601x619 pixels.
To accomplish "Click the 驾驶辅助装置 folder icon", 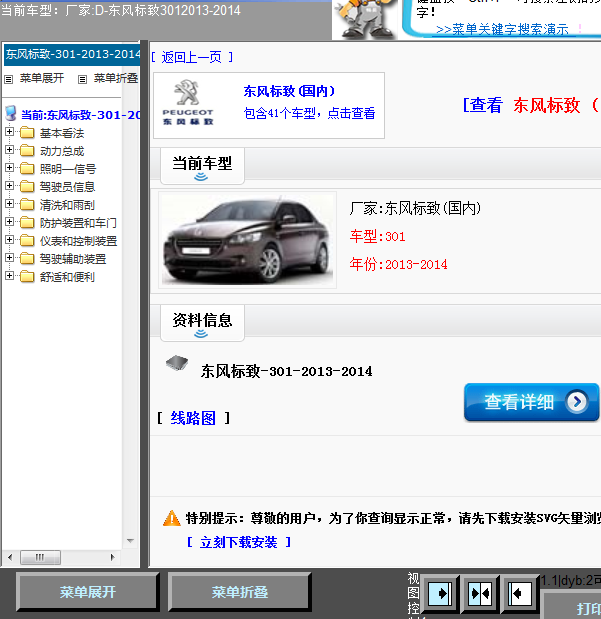I will tap(27, 258).
